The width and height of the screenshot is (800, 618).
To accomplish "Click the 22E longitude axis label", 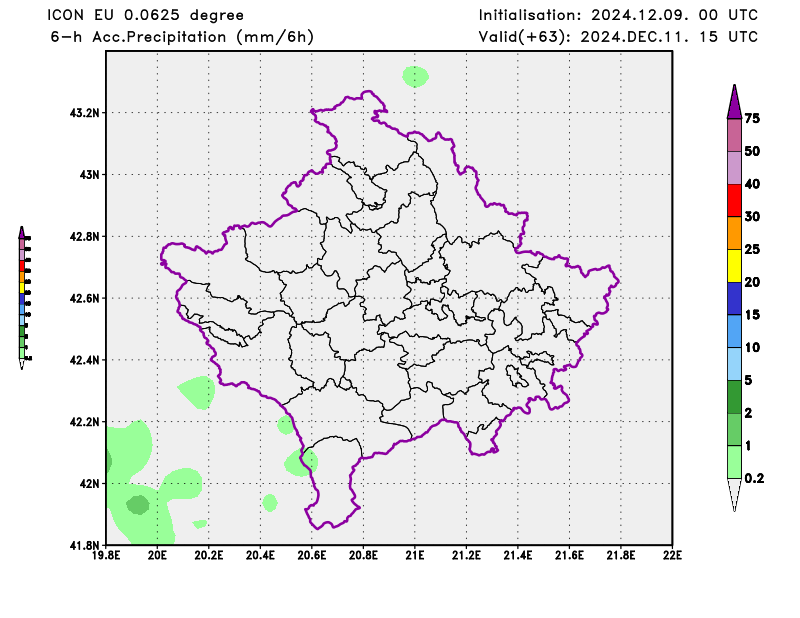I will tap(672, 555).
